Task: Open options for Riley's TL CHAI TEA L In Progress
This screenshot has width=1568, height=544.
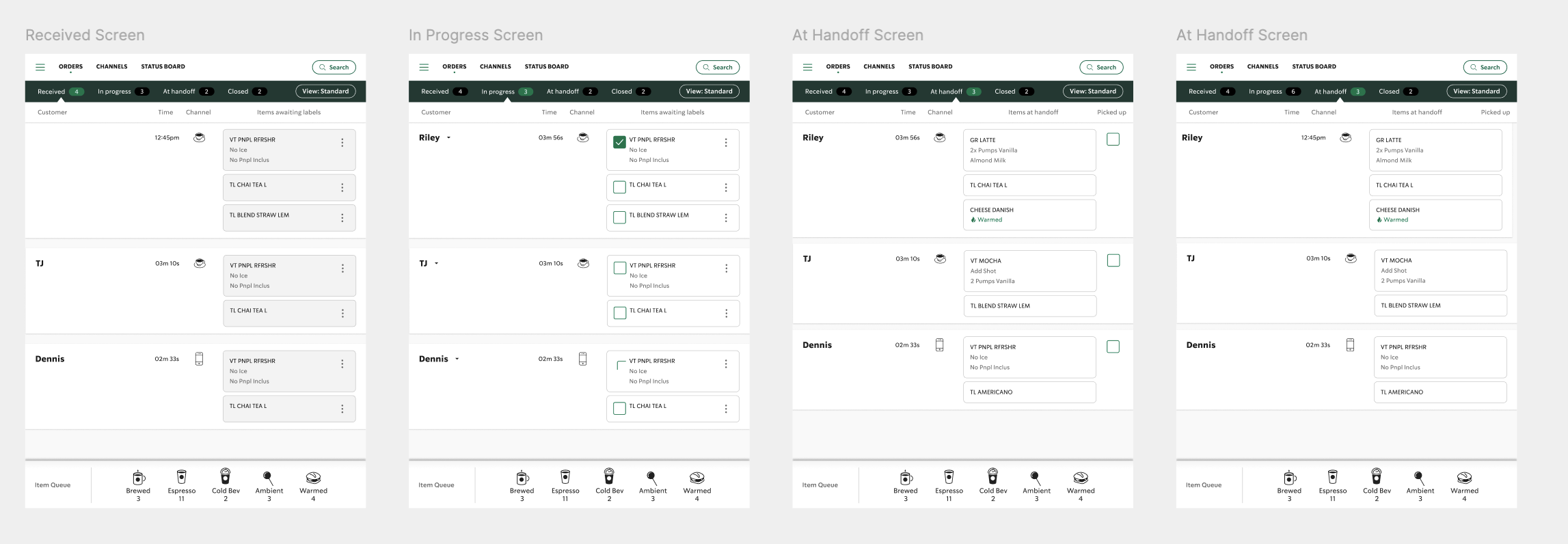Action: coord(726,187)
